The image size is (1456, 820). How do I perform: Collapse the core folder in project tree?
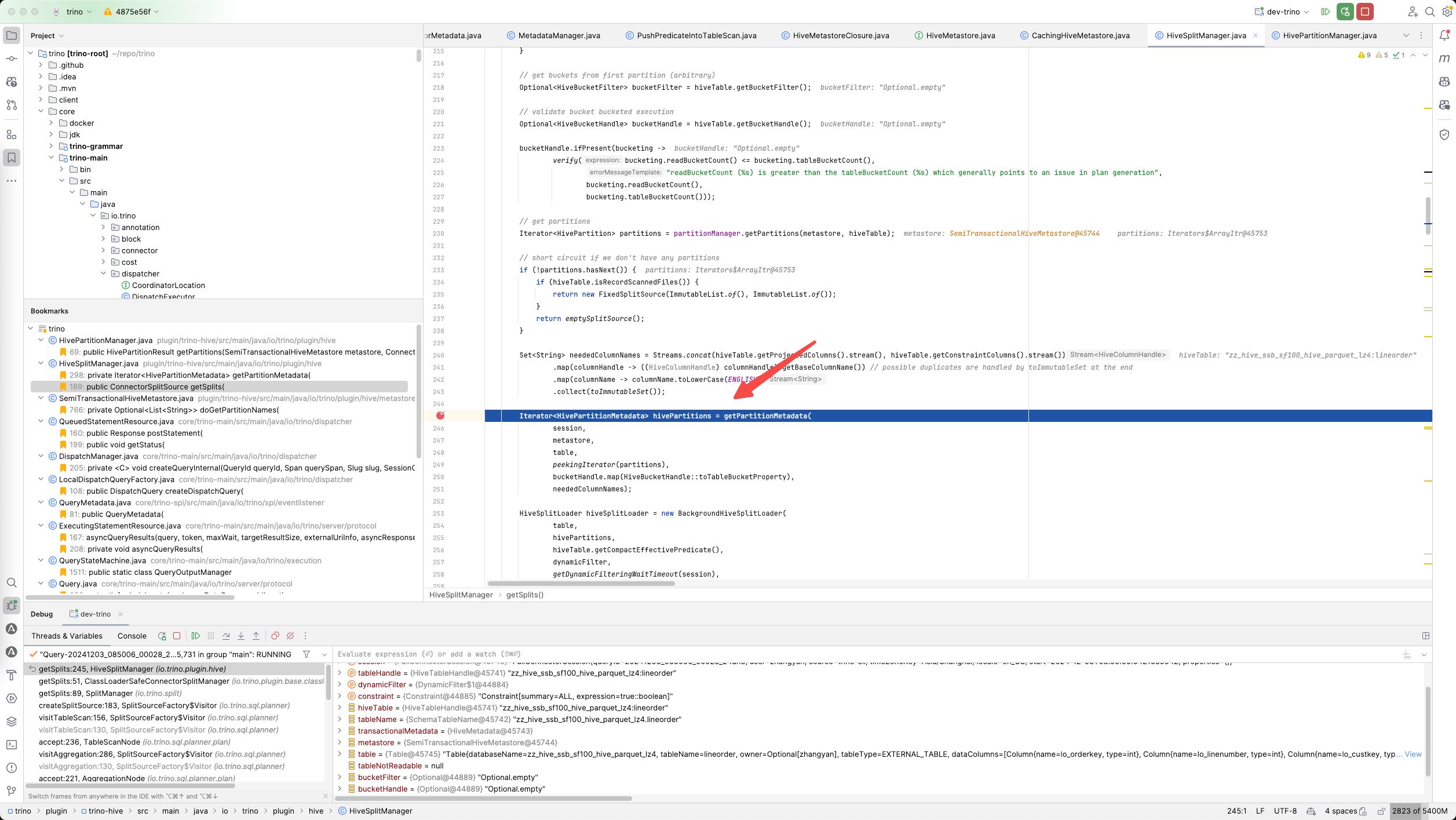41,111
